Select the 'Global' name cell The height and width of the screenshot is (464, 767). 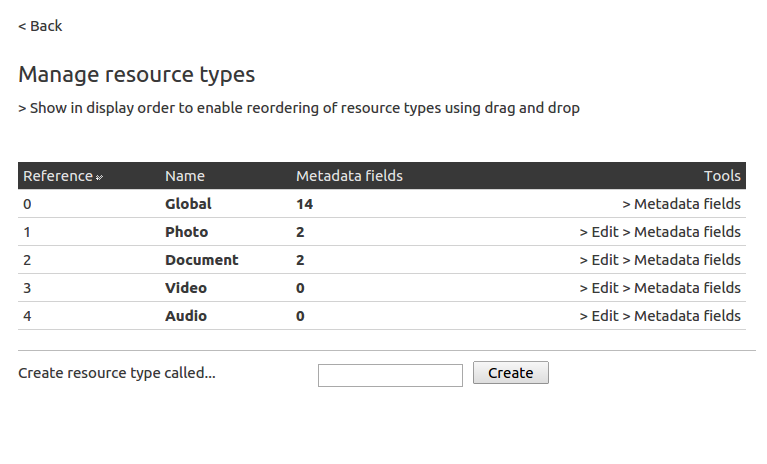(x=188, y=204)
